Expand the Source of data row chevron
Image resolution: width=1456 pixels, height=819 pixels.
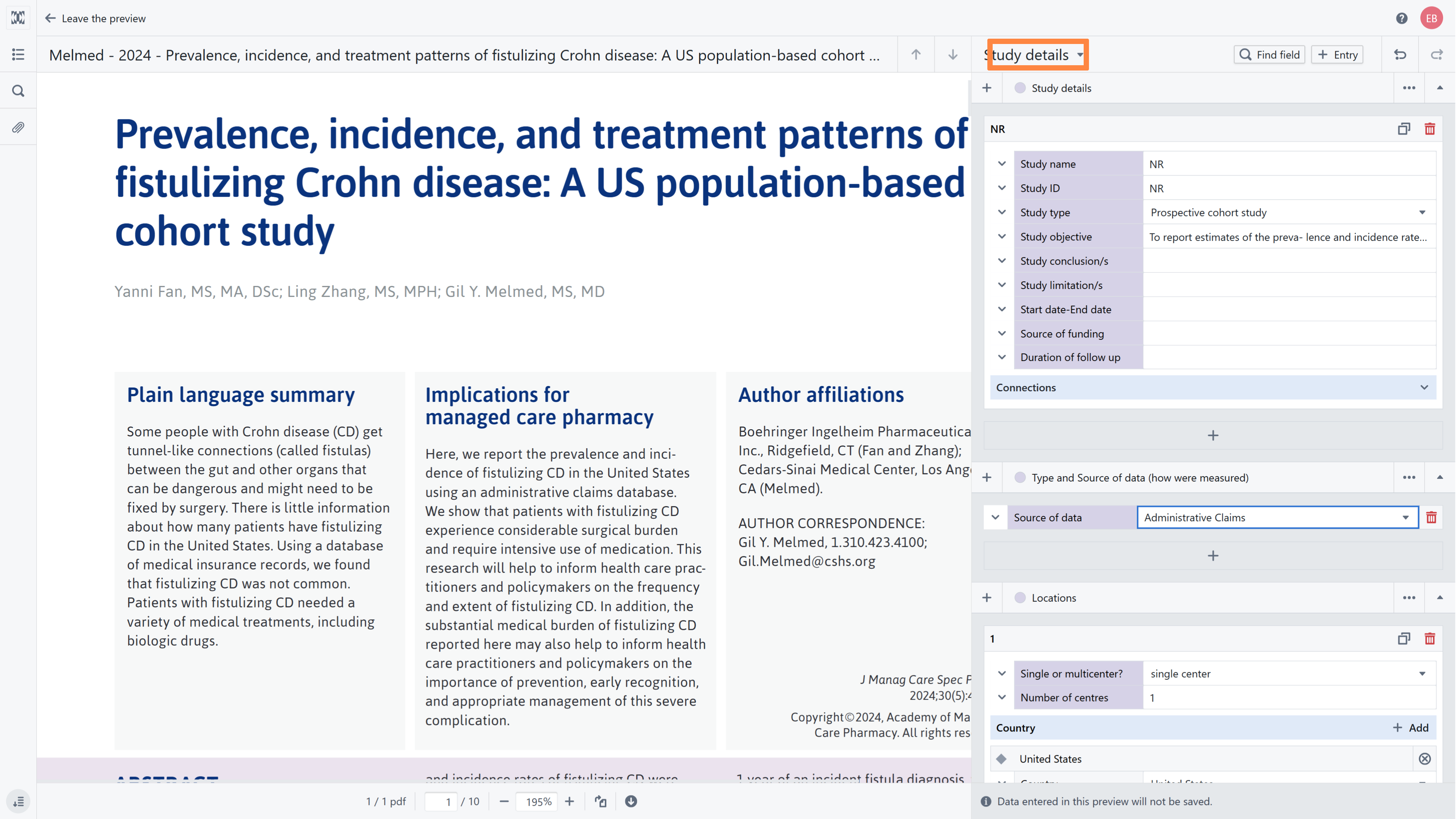[x=995, y=517]
